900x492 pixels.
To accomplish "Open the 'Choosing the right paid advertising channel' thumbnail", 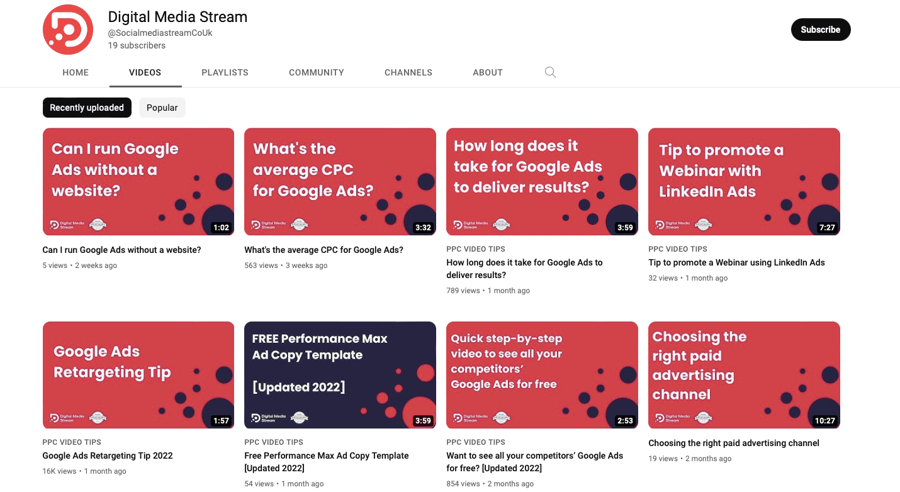I will 744,375.
